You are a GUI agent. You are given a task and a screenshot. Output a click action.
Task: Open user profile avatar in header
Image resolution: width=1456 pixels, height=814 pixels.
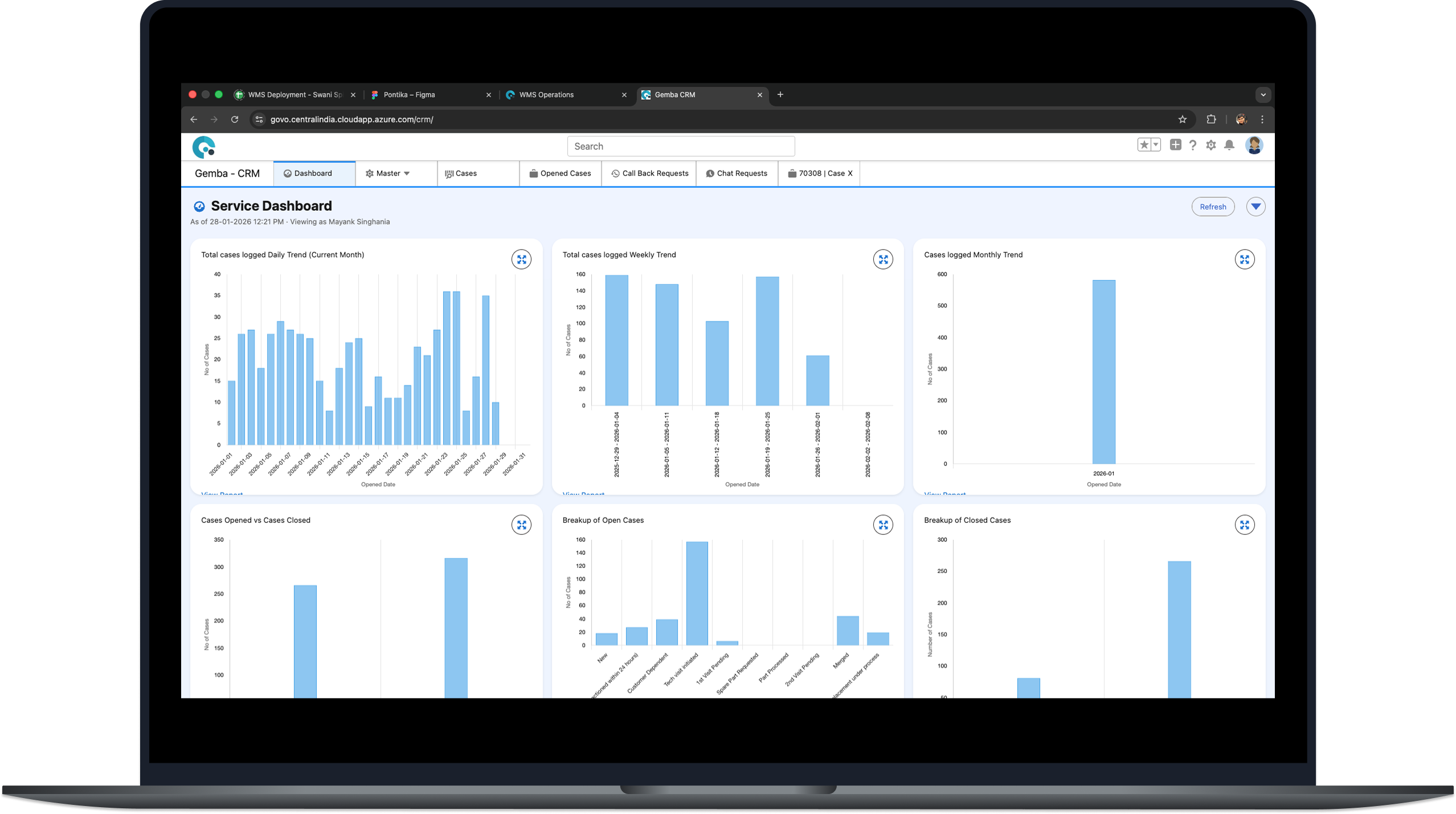[x=1253, y=145]
